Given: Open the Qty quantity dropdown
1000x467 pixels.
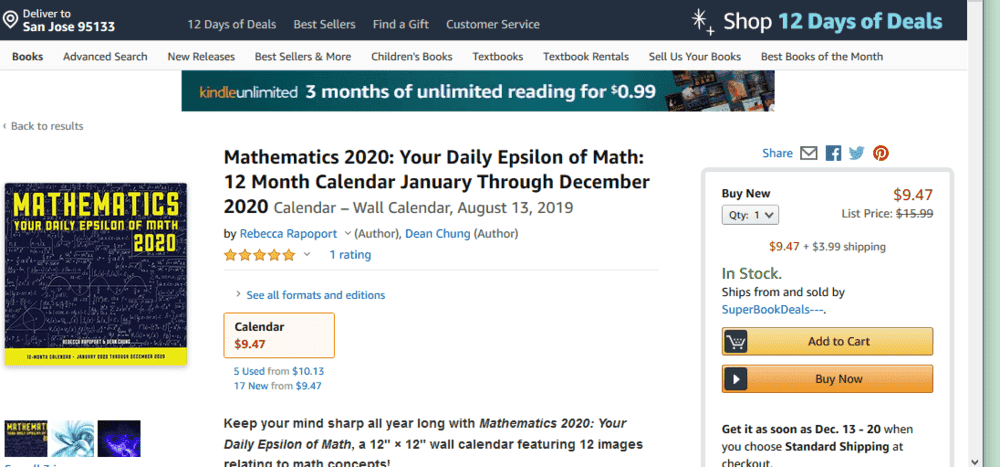Looking at the screenshot, I should tap(750, 214).
